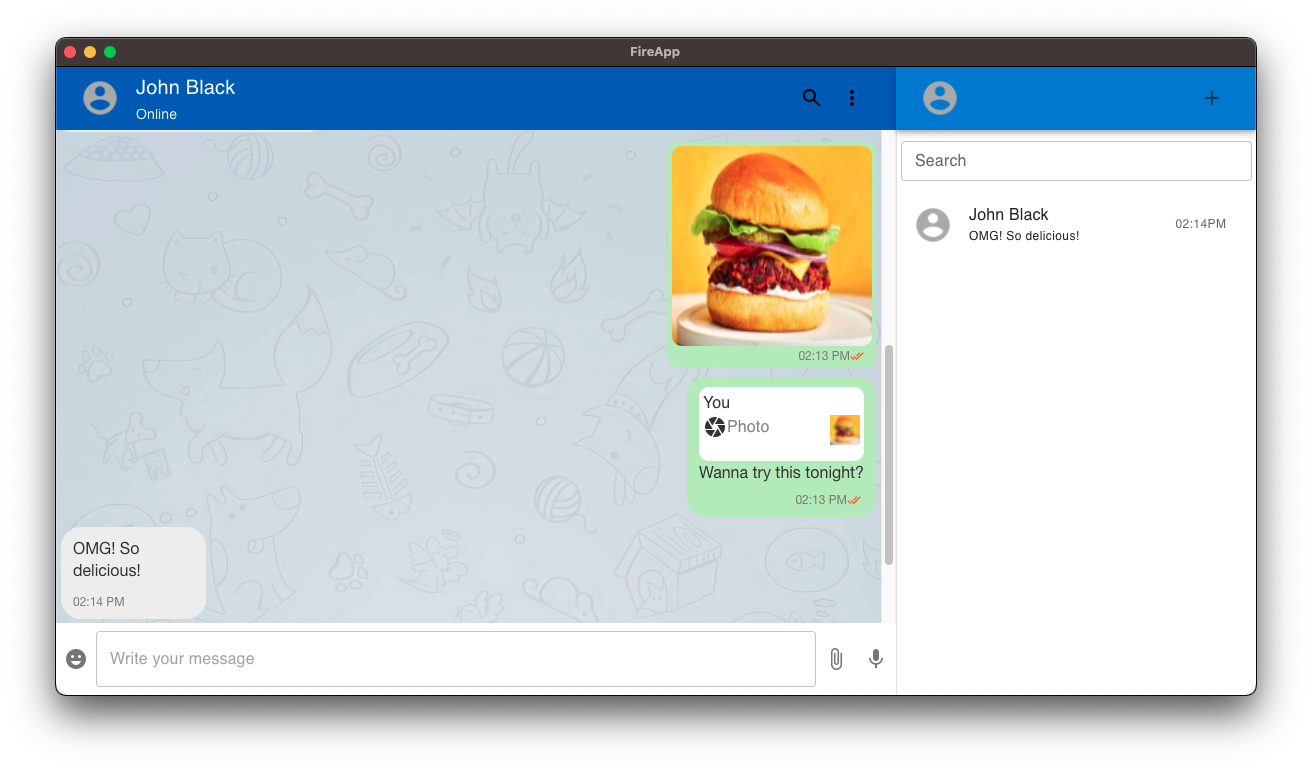The image size is (1312, 769).
Task: Record a voice message with the microphone icon
Action: pos(876,658)
